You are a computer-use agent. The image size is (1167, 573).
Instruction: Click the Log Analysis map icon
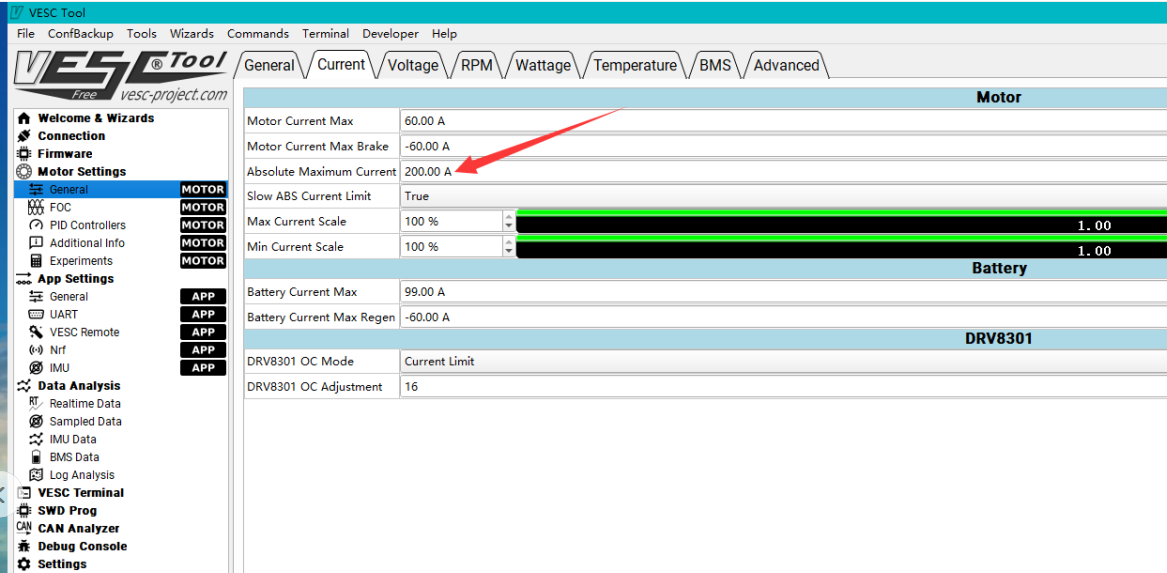point(36,476)
